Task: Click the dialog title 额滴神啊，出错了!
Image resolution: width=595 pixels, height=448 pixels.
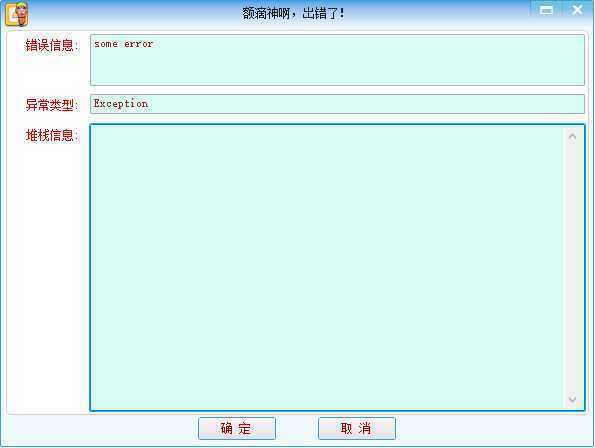Action: (293, 13)
